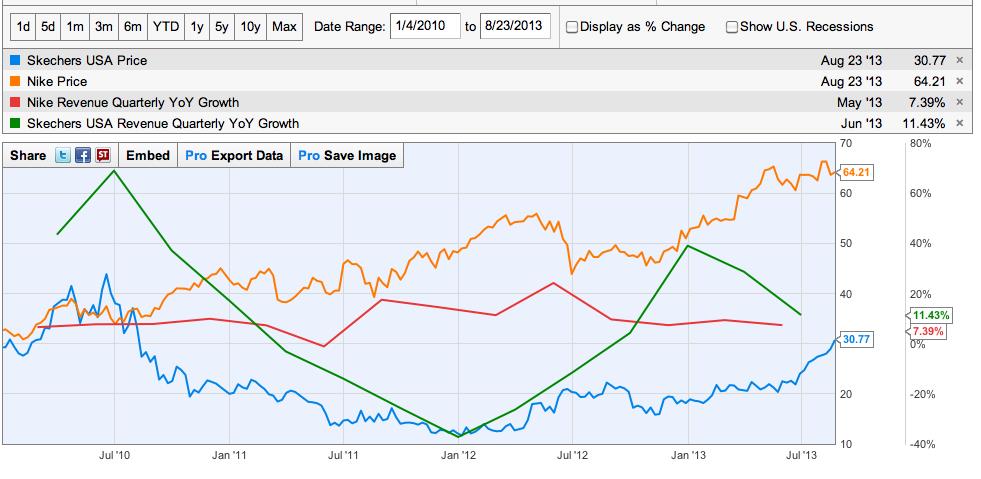
Task: Click the green 11.43% chart tag
Action: (929, 315)
